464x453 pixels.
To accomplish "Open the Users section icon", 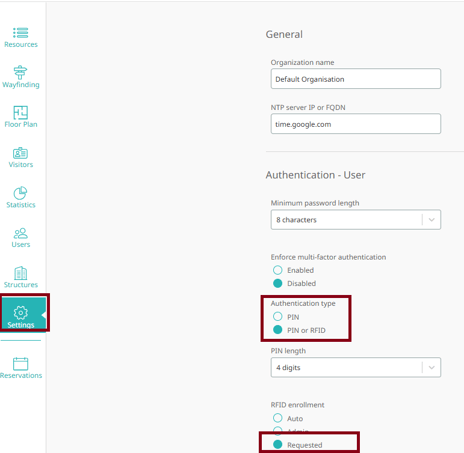I will click(x=21, y=233).
